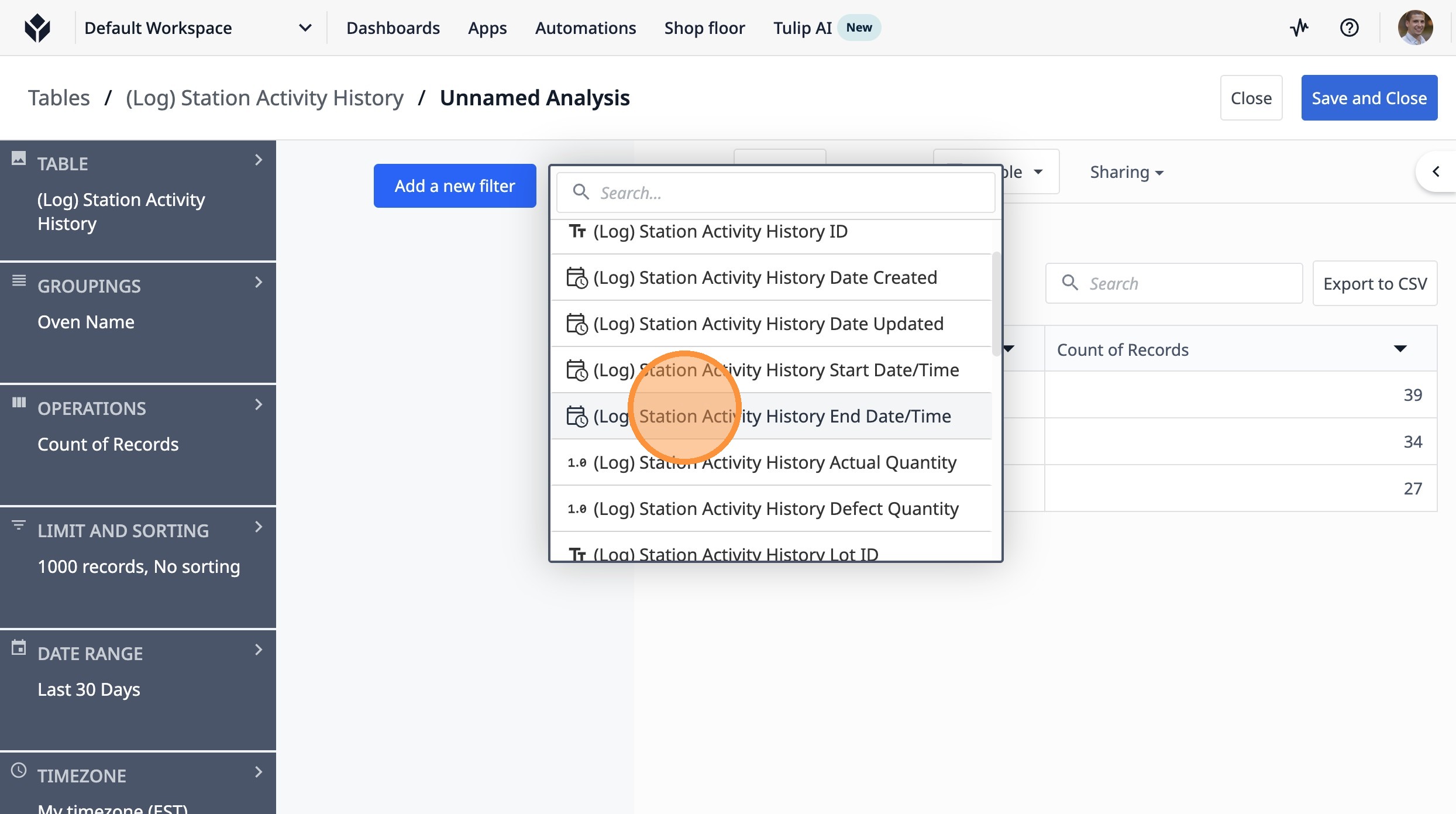Click Export to CSV button
The width and height of the screenshot is (1456, 814).
(x=1375, y=284)
